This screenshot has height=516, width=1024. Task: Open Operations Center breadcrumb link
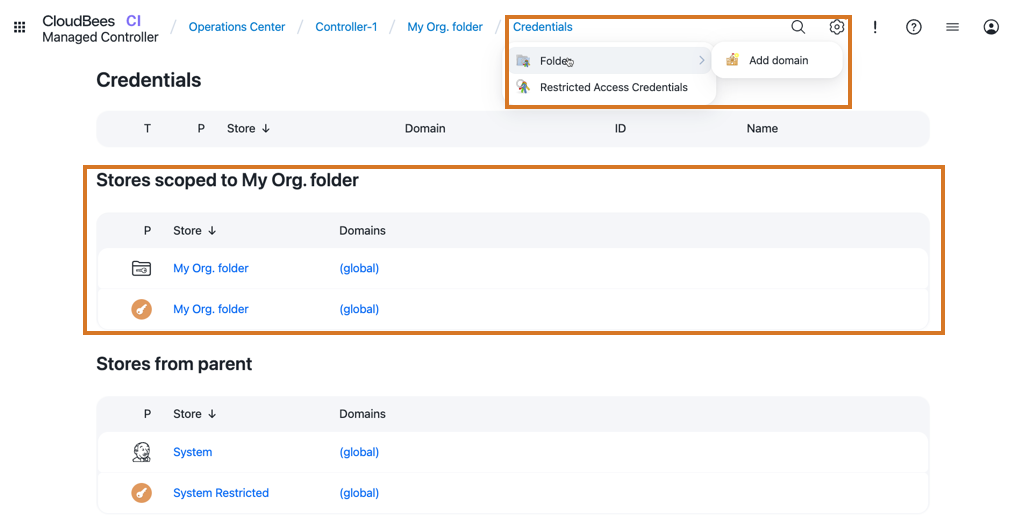pyautogui.click(x=237, y=27)
